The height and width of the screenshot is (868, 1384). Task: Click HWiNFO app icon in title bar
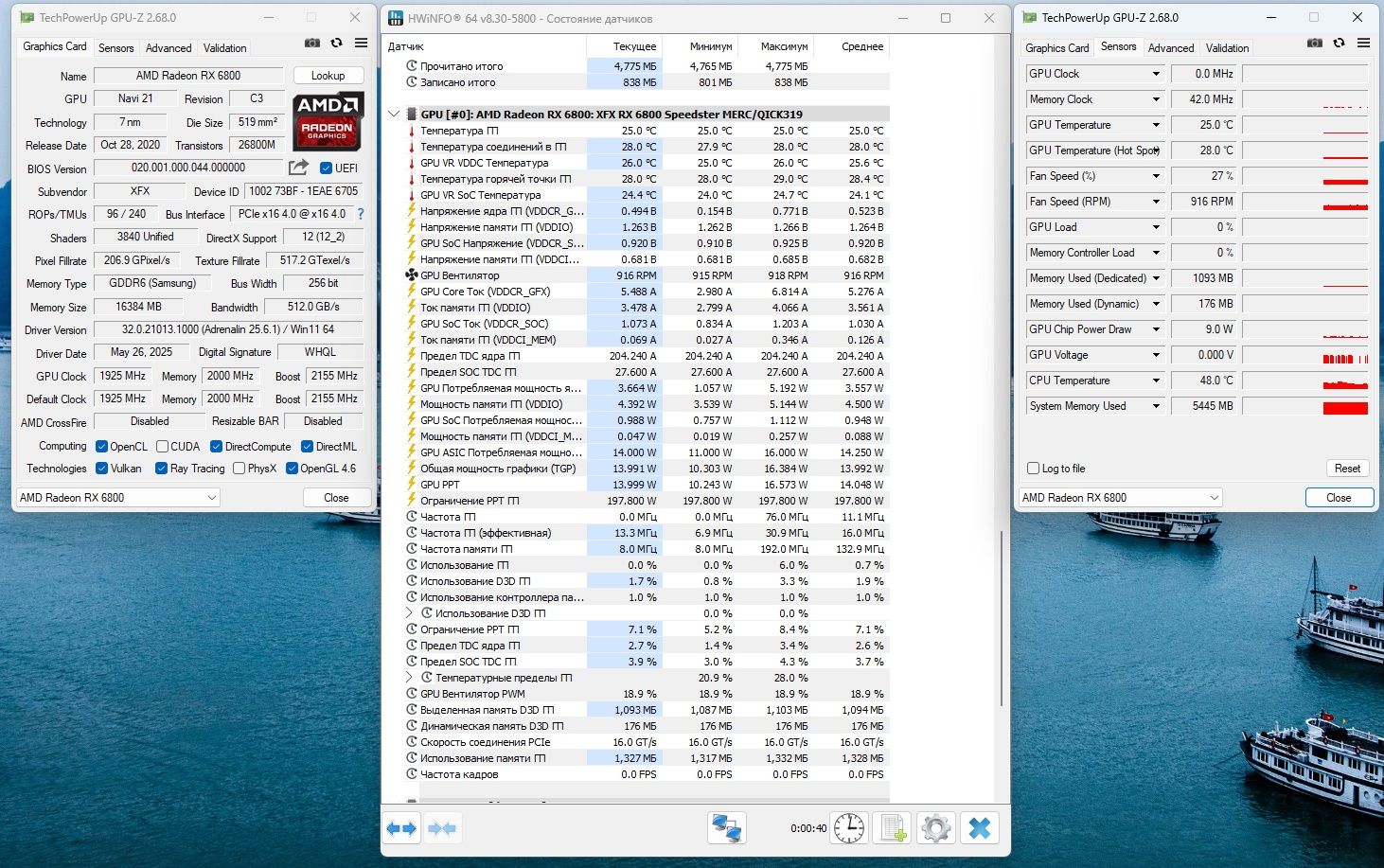pyautogui.click(x=395, y=18)
